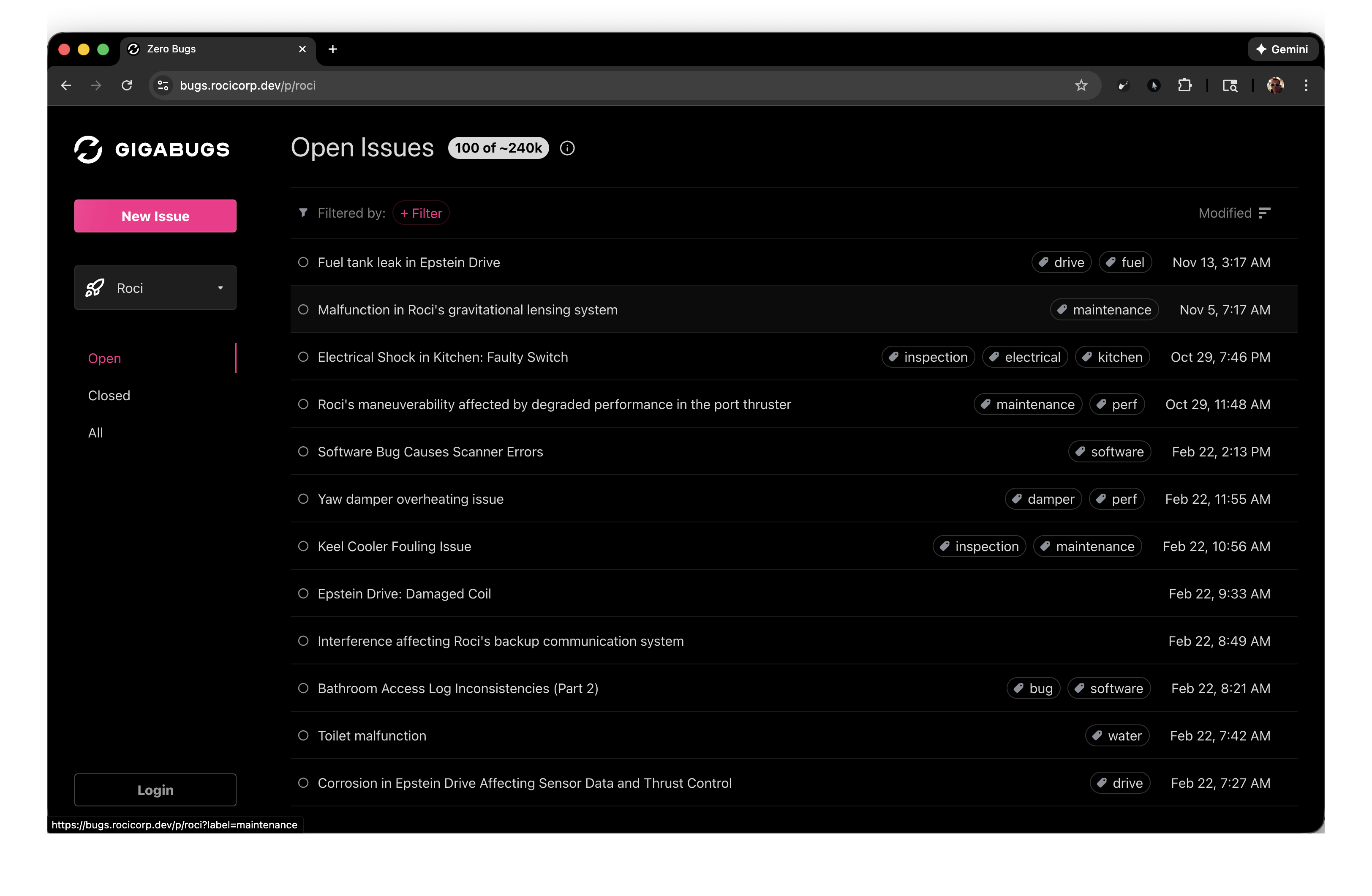Reload the page

coord(127,85)
